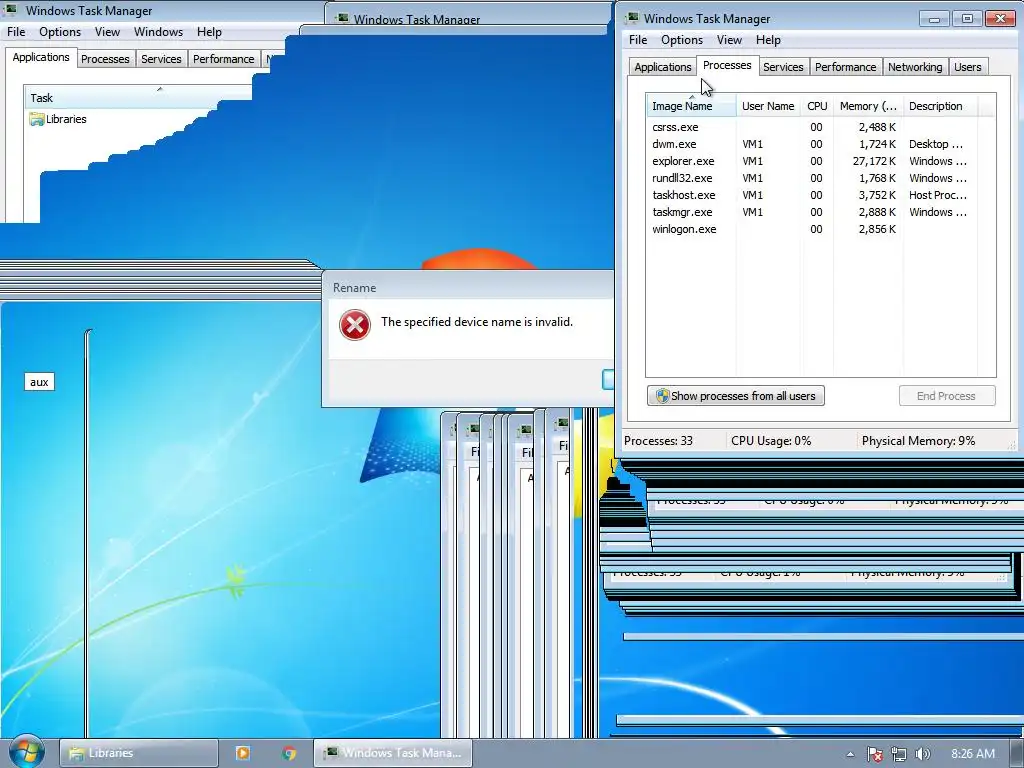Sort by CPU column header
1024x768 pixels.
pos(817,106)
